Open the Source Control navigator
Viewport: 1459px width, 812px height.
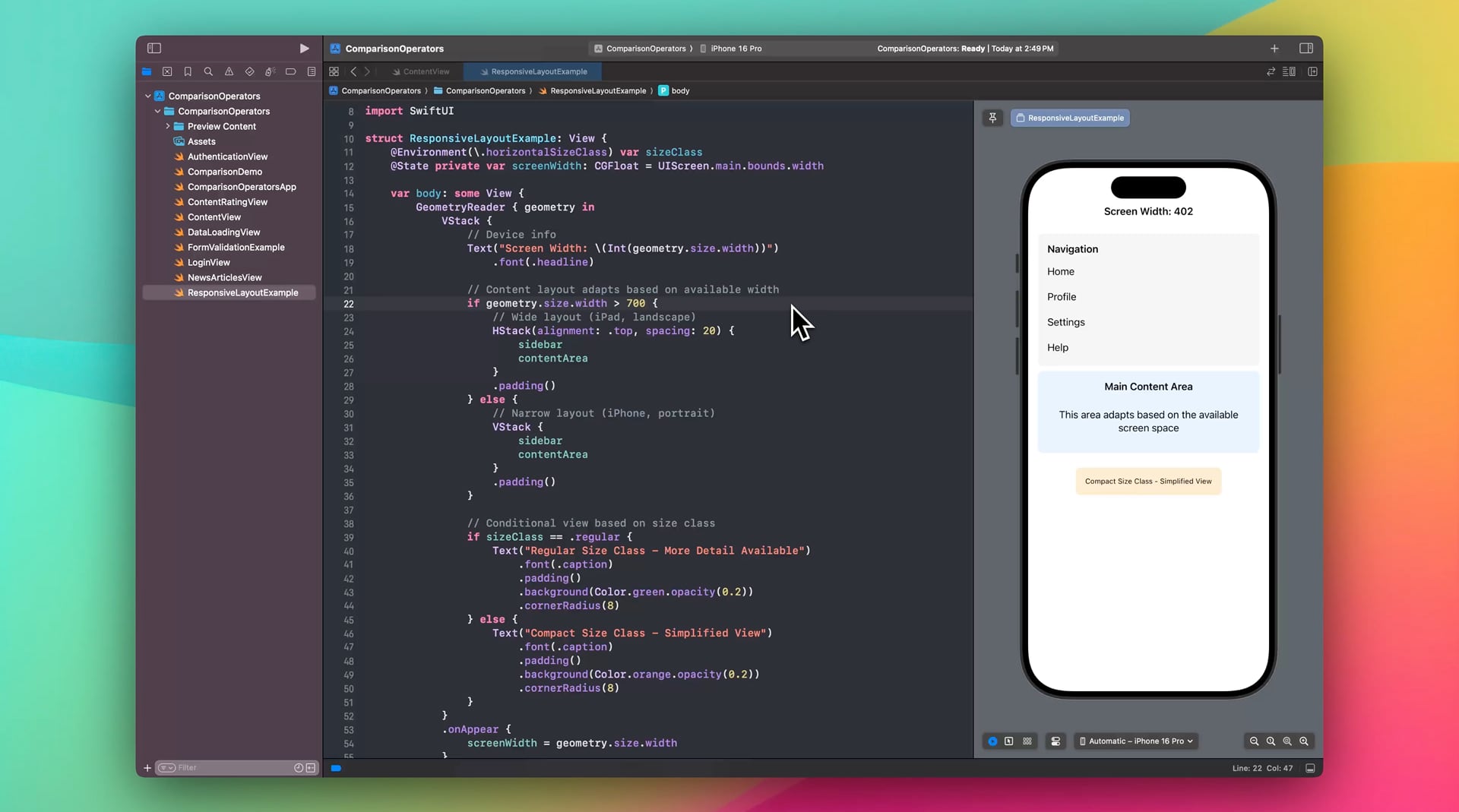[167, 71]
